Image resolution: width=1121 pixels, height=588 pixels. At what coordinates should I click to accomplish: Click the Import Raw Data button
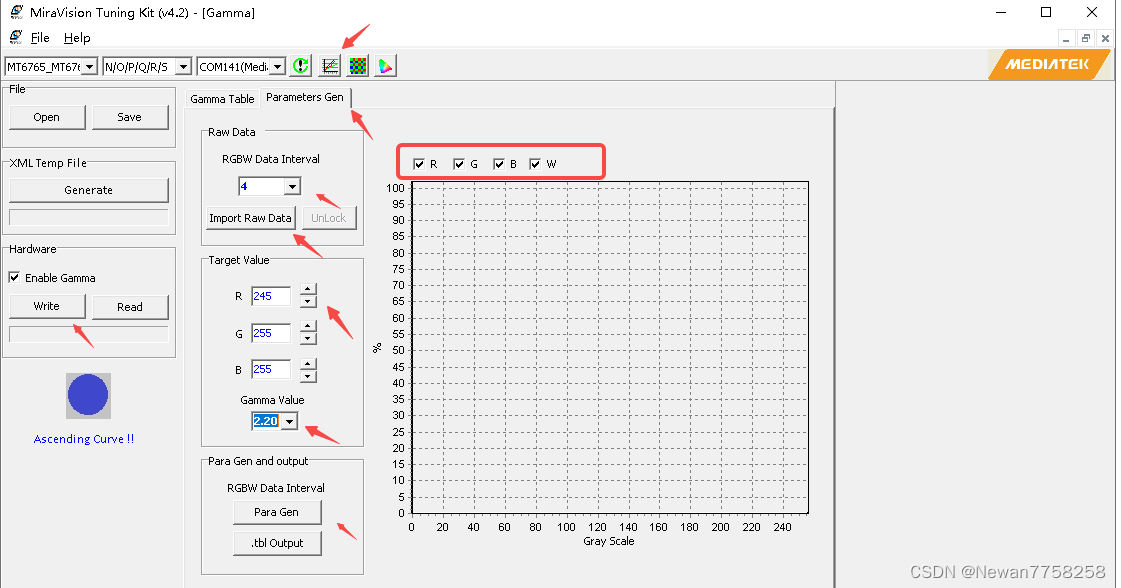click(x=250, y=218)
